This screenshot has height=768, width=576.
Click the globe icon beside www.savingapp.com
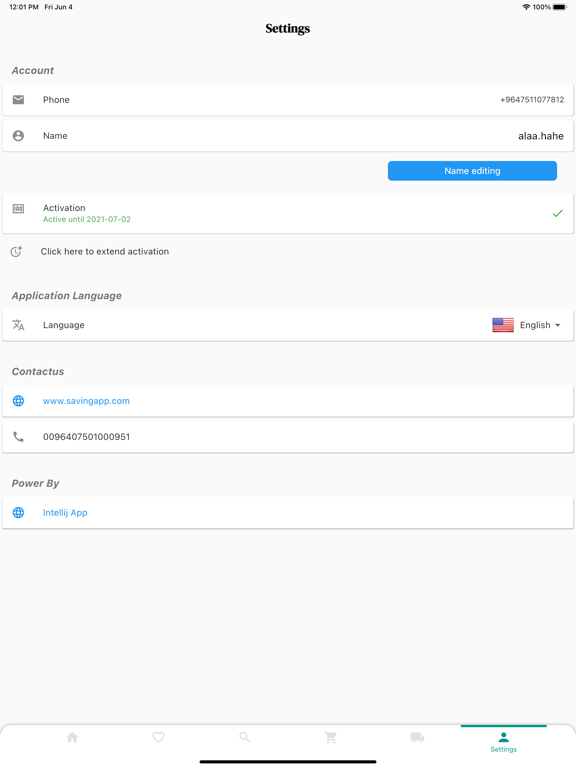18,401
